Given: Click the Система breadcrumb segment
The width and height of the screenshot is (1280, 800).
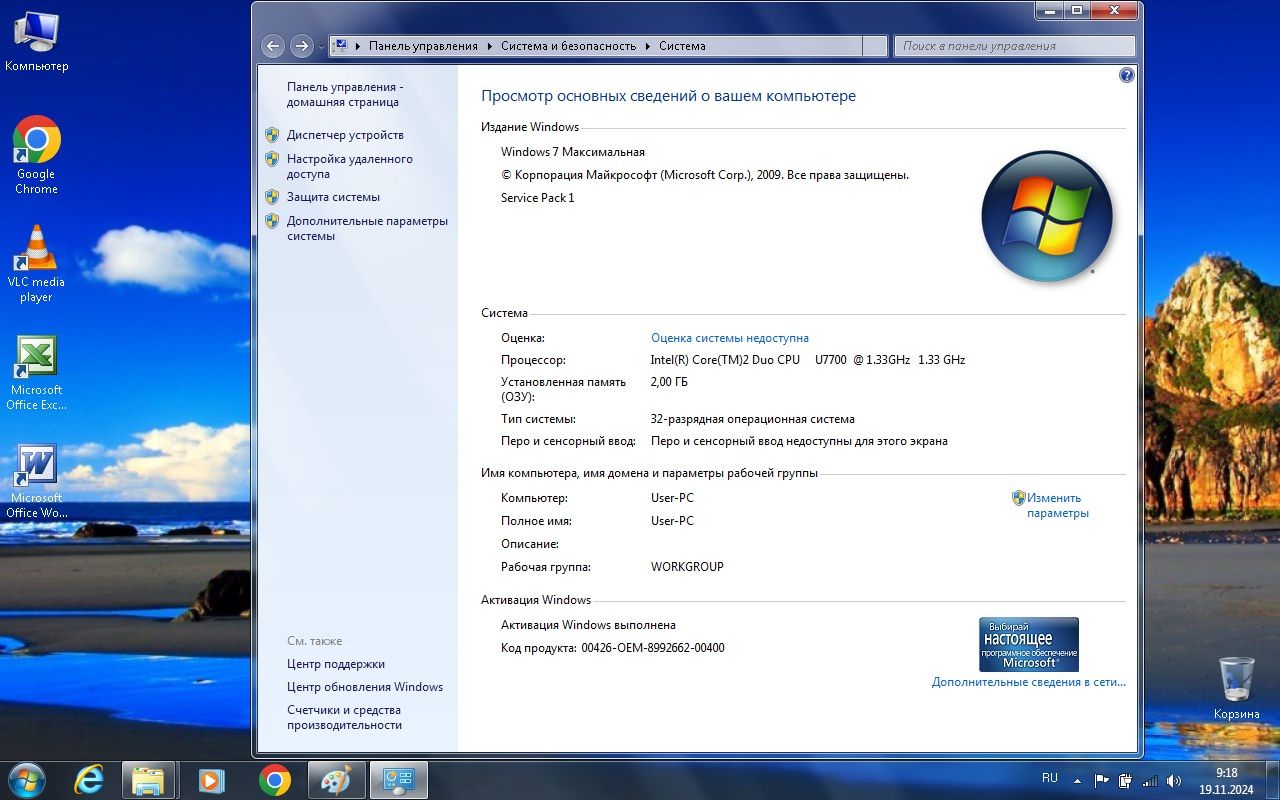Looking at the screenshot, I should (x=682, y=46).
